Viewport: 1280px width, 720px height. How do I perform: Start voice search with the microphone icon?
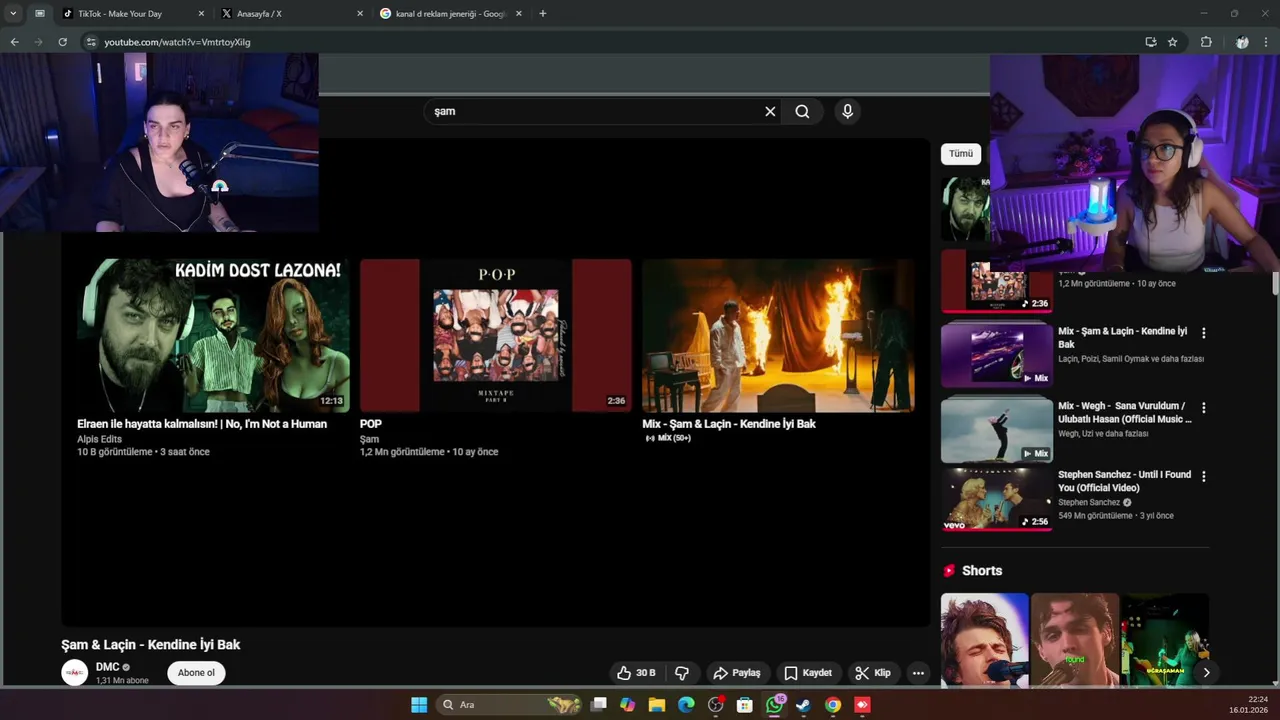tap(847, 111)
